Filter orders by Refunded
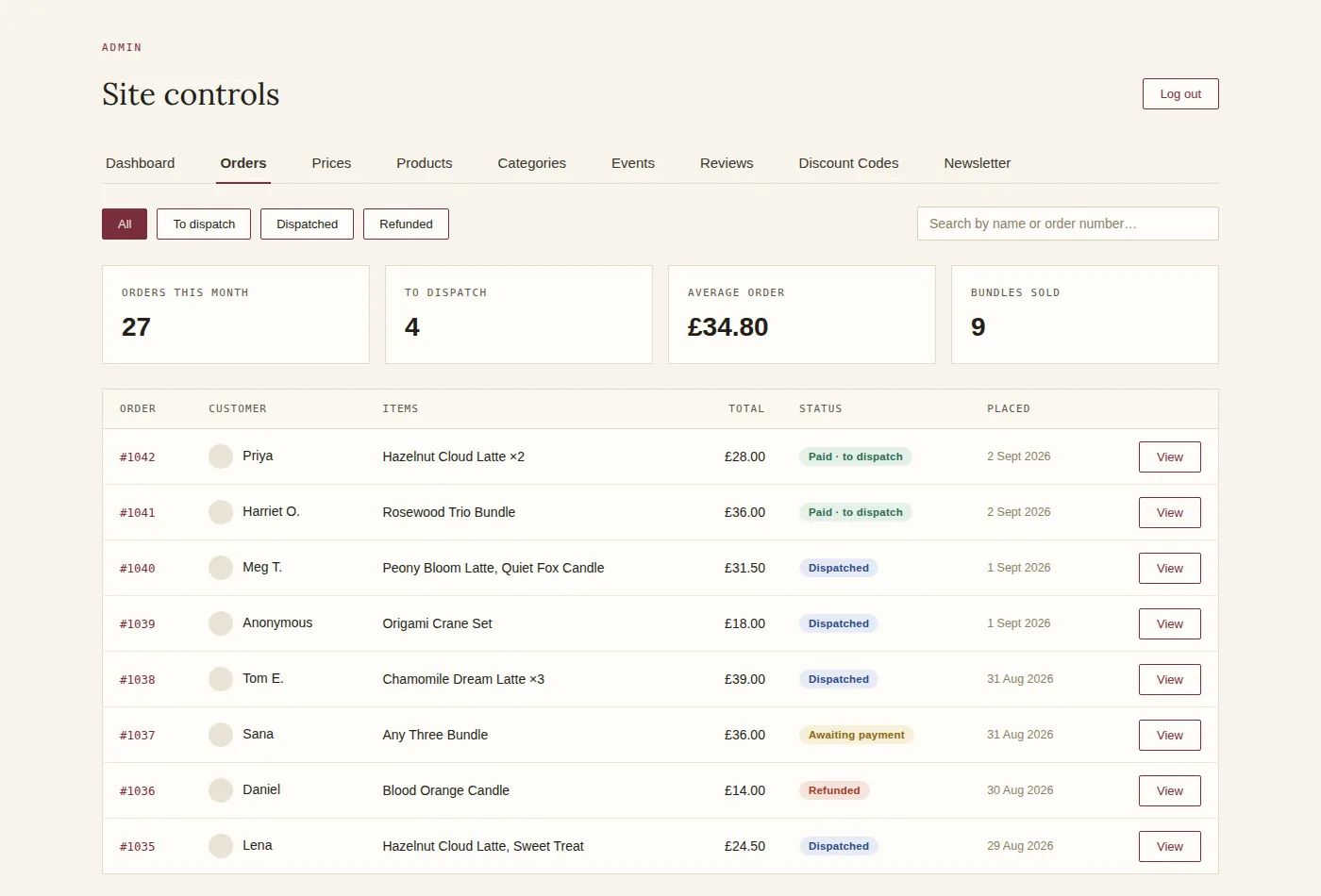1321x896 pixels. (406, 224)
